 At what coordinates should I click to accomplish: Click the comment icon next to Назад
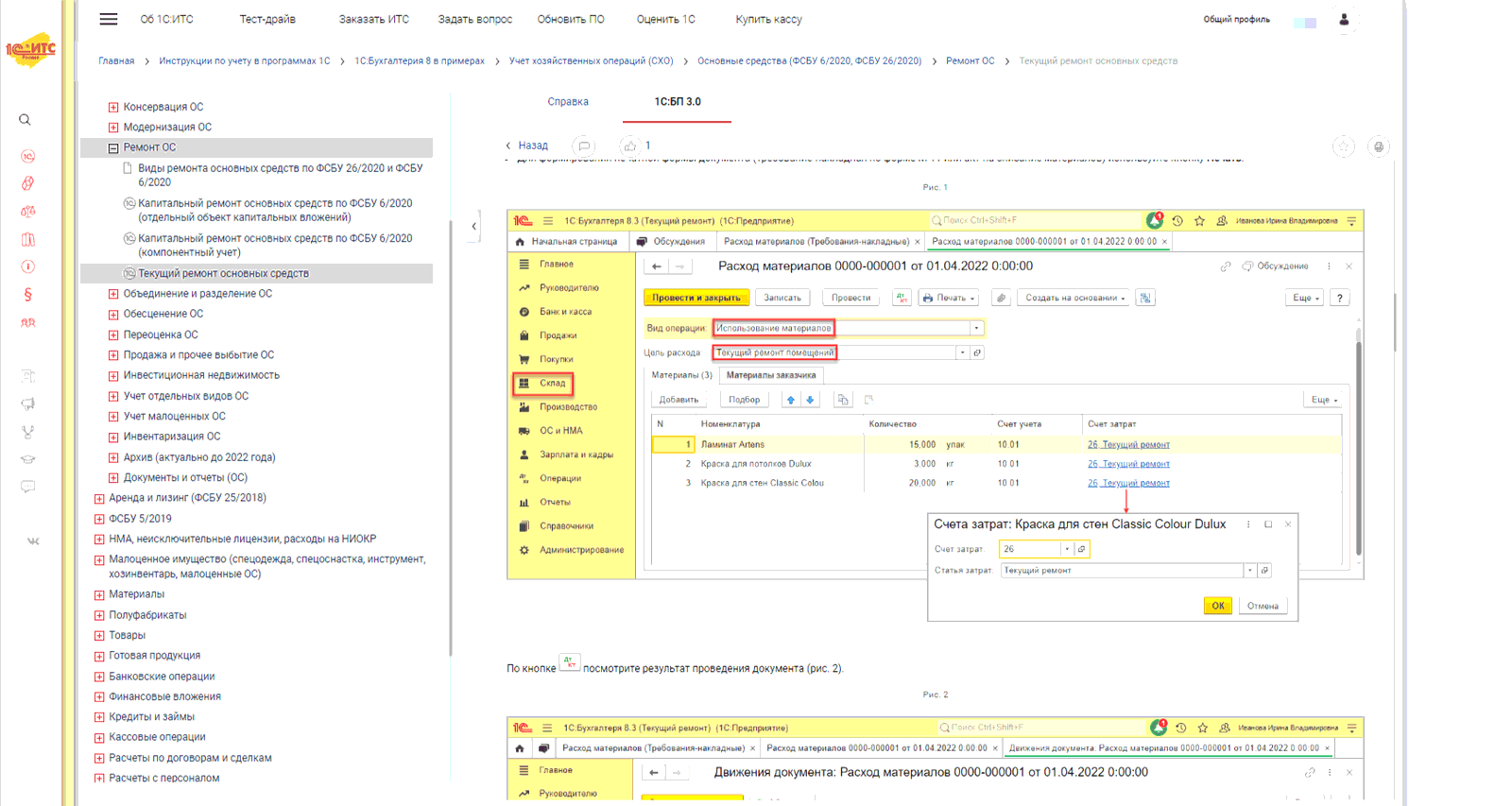pos(585,146)
